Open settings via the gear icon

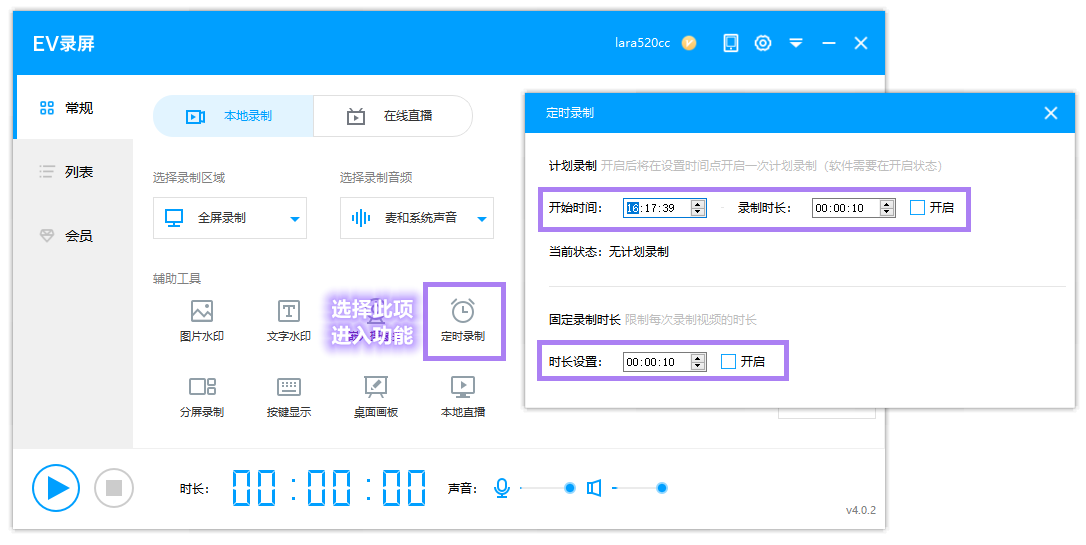763,43
